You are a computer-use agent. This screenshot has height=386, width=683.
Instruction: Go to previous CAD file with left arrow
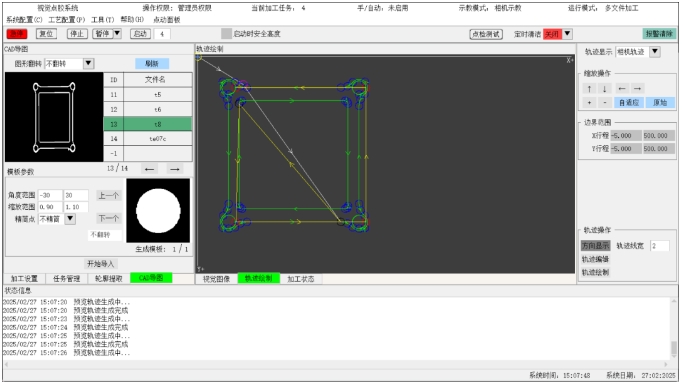149,169
